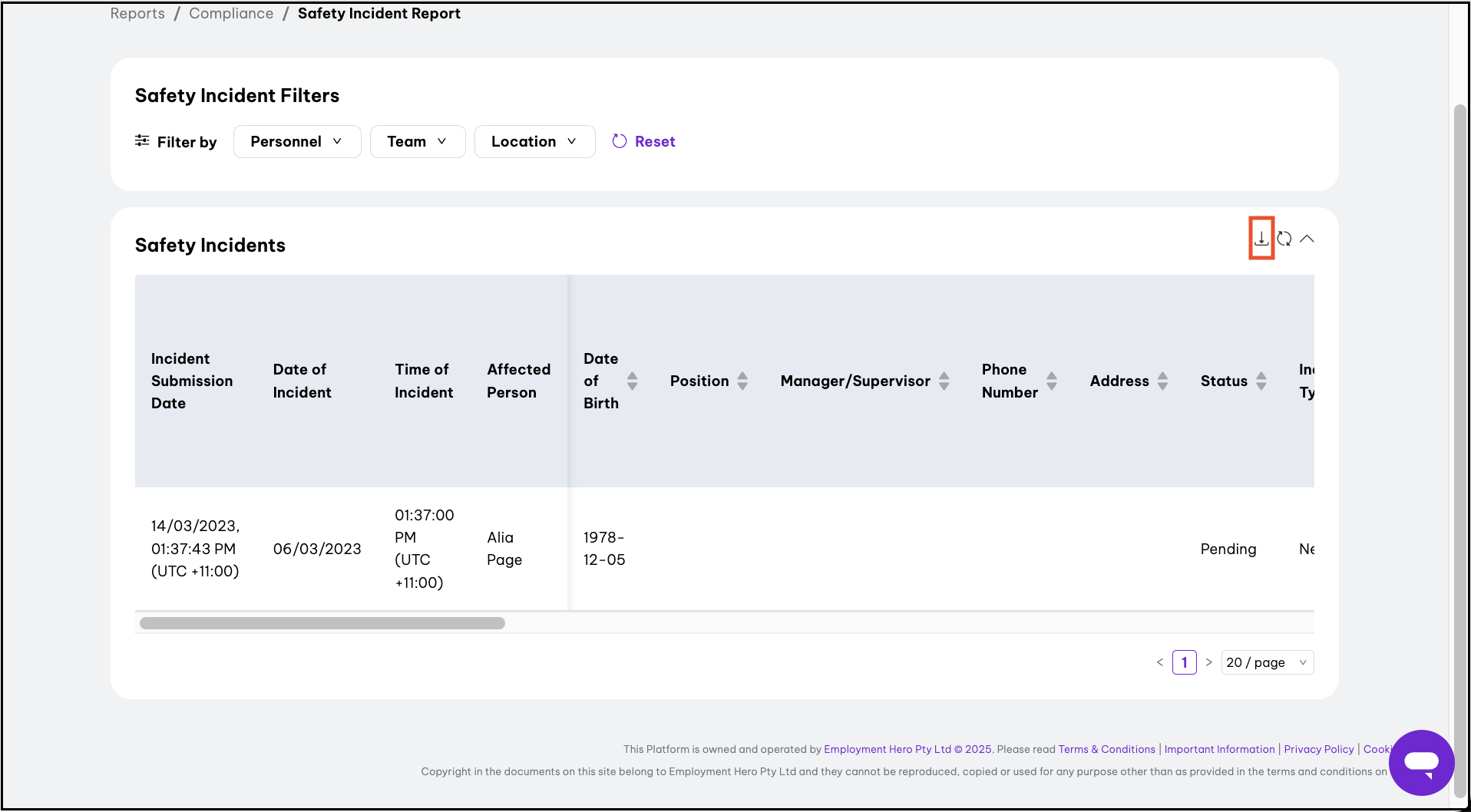Open the Team filter dropdown
Image resolution: width=1471 pixels, height=812 pixels.
point(417,142)
